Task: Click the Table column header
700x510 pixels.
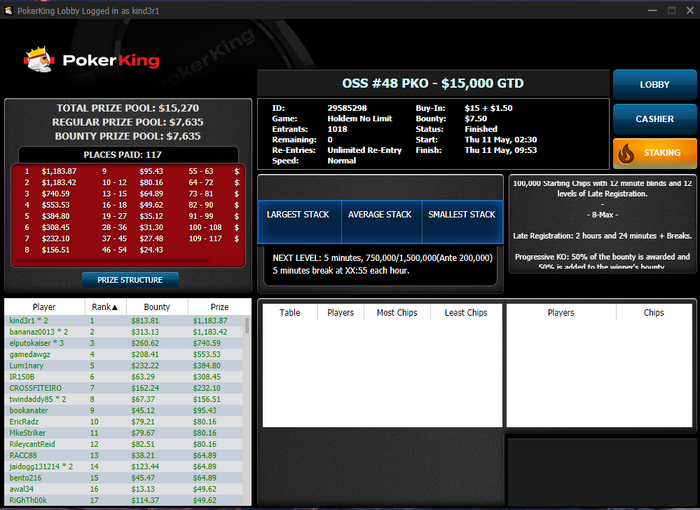Action: pos(290,313)
